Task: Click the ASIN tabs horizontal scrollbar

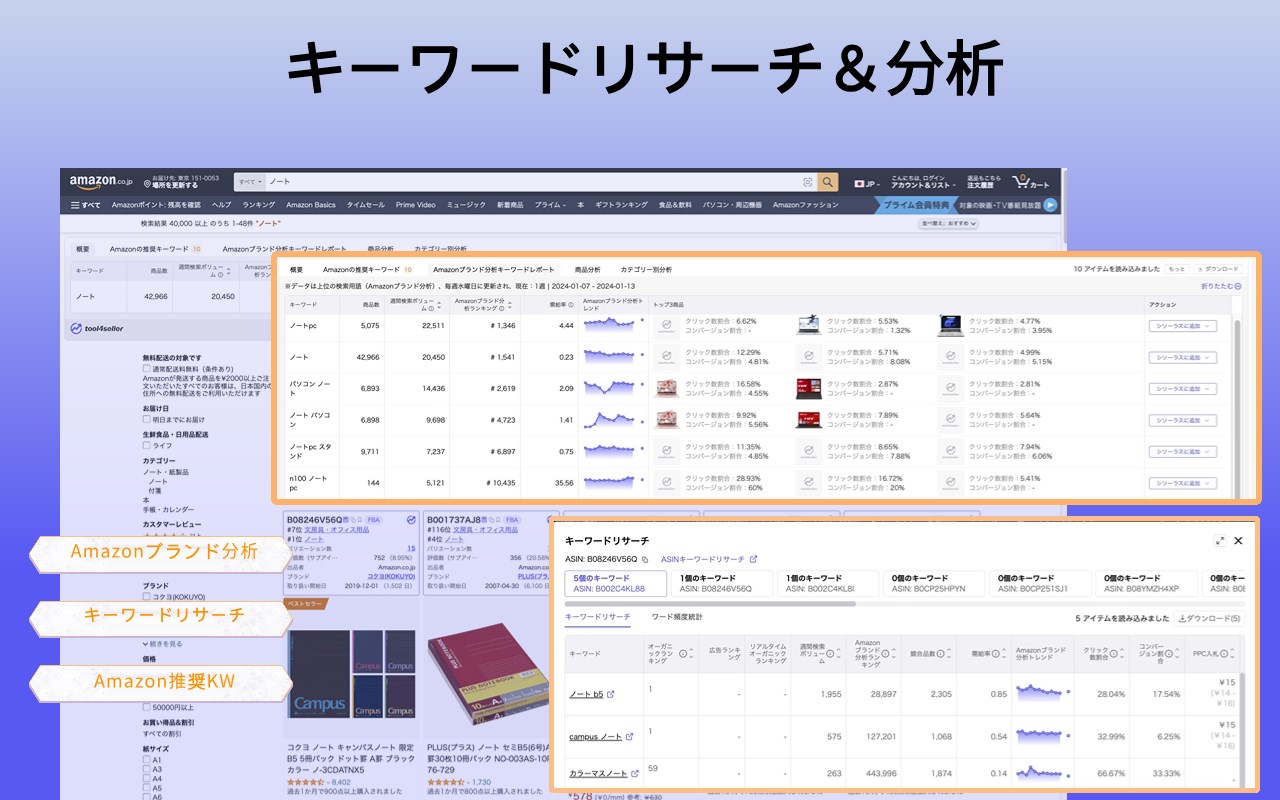Action: [x=710, y=604]
